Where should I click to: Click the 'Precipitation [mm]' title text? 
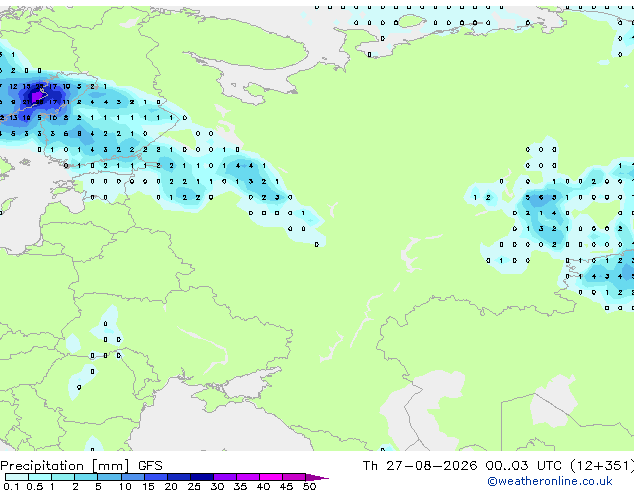coord(65,466)
